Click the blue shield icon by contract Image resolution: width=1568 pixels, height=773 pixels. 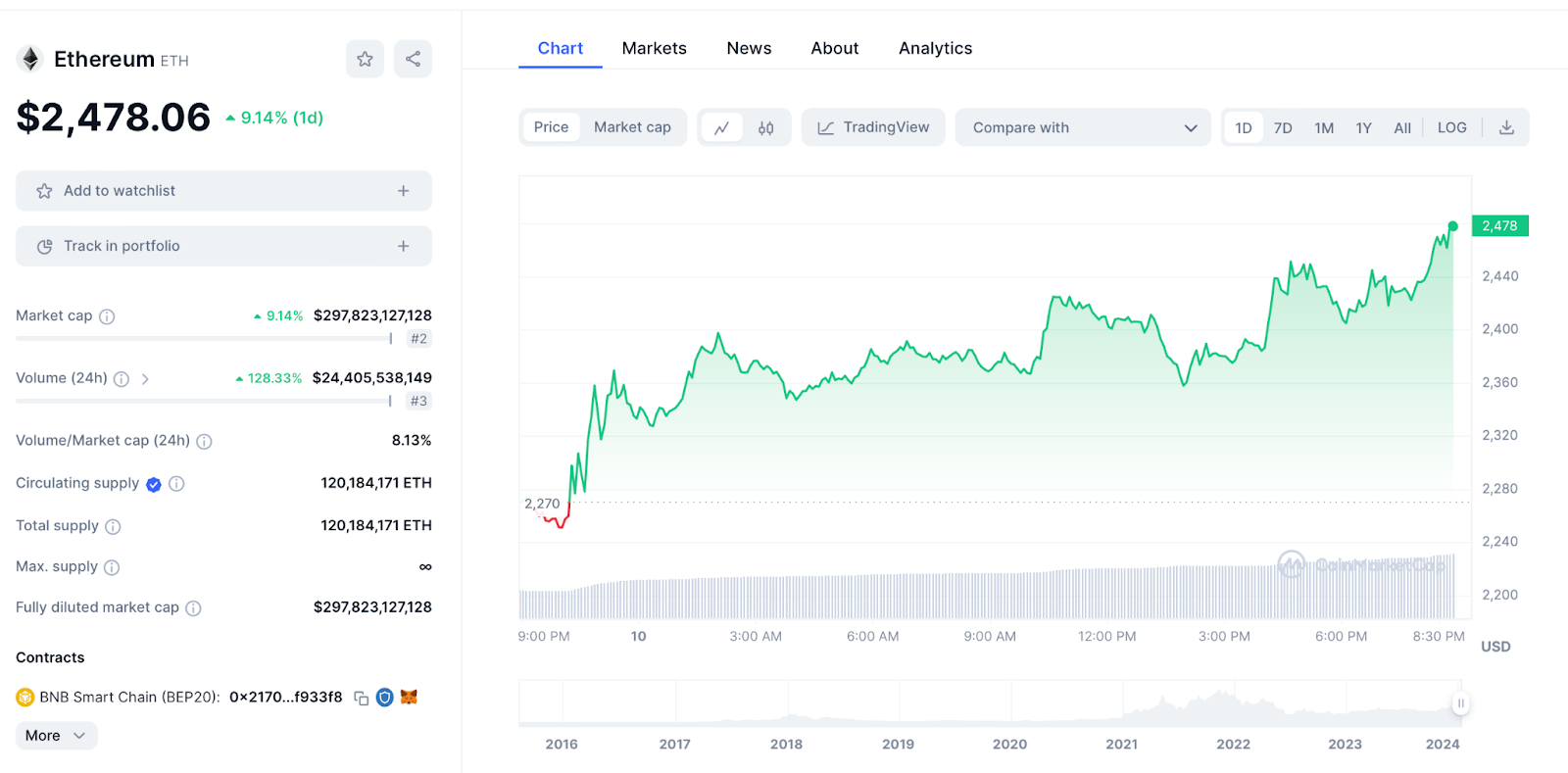point(385,698)
